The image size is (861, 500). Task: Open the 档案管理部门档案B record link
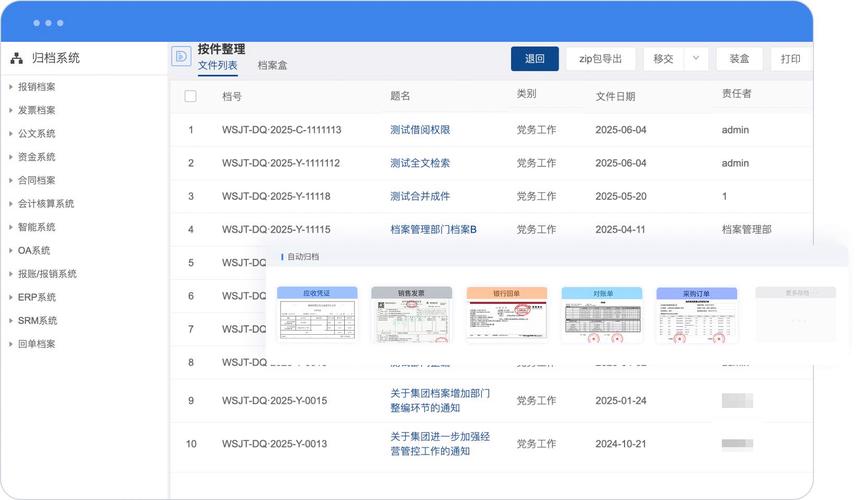[433, 229]
